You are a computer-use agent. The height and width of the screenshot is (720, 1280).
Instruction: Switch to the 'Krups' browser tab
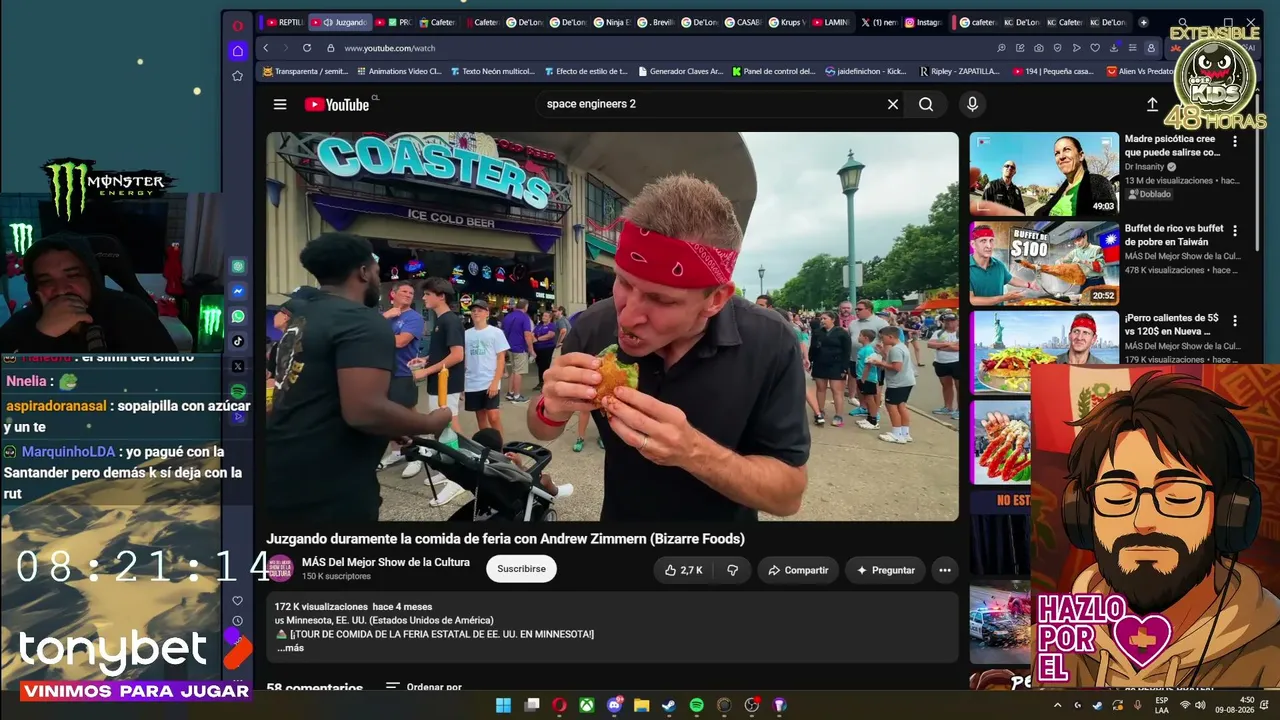point(786,22)
